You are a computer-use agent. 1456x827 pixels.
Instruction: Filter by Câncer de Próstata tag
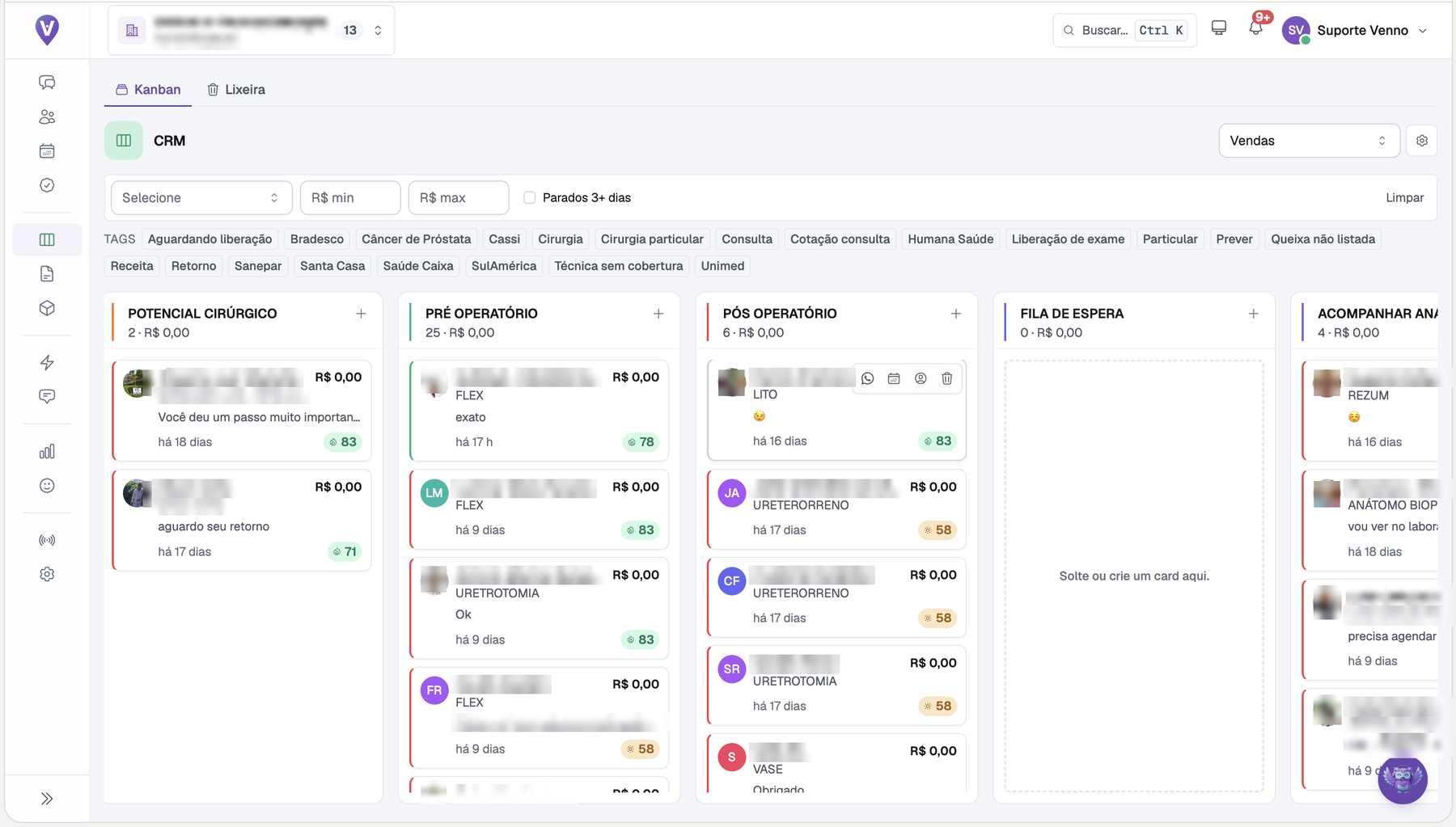tap(416, 239)
